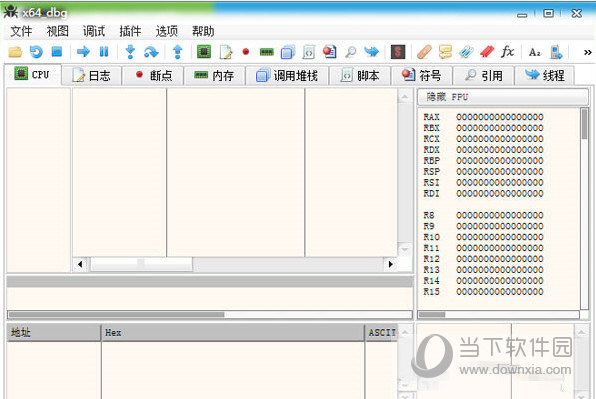The height and width of the screenshot is (399, 596).
Task: Click the step over icon
Action: (x=151, y=52)
